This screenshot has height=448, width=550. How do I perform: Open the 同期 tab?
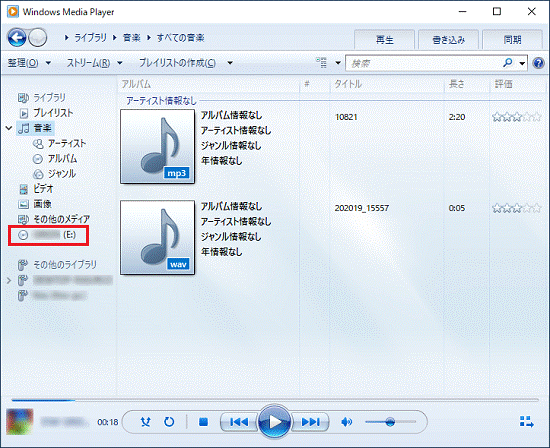tap(512, 40)
